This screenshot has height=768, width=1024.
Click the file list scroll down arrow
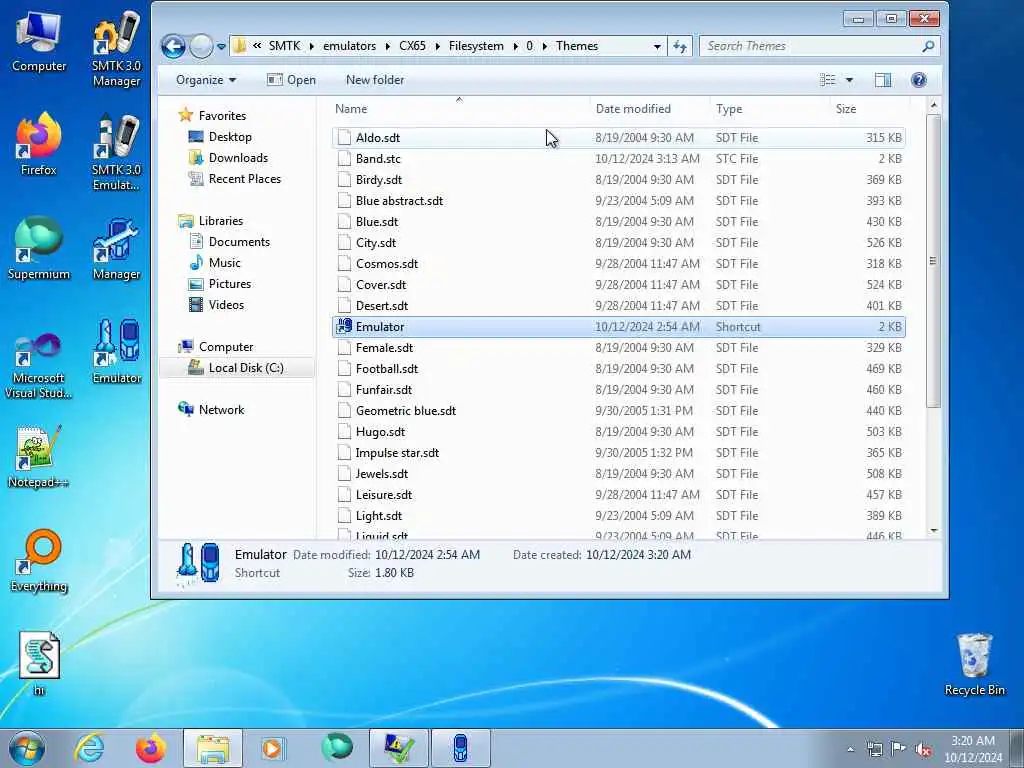[x=934, y=530]
